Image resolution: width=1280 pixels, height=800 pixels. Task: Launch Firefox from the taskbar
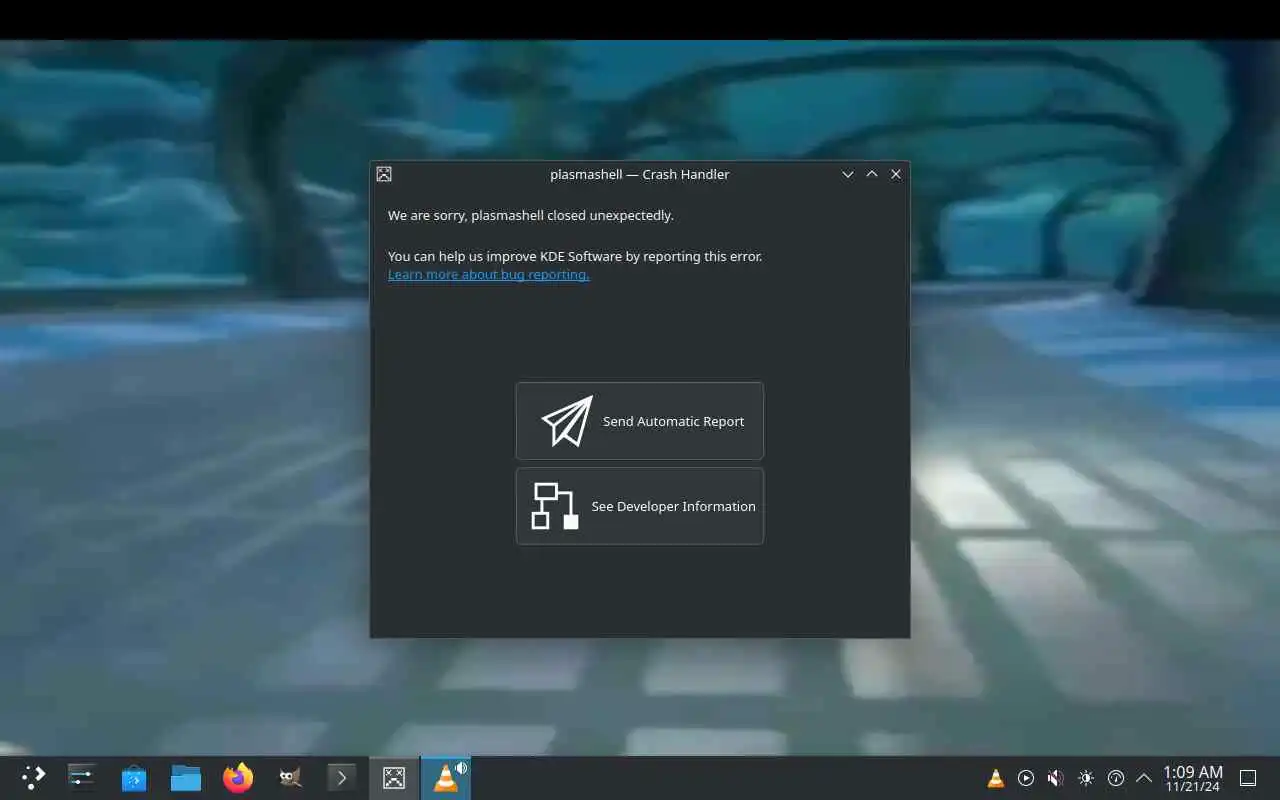(x=238, y=777)
